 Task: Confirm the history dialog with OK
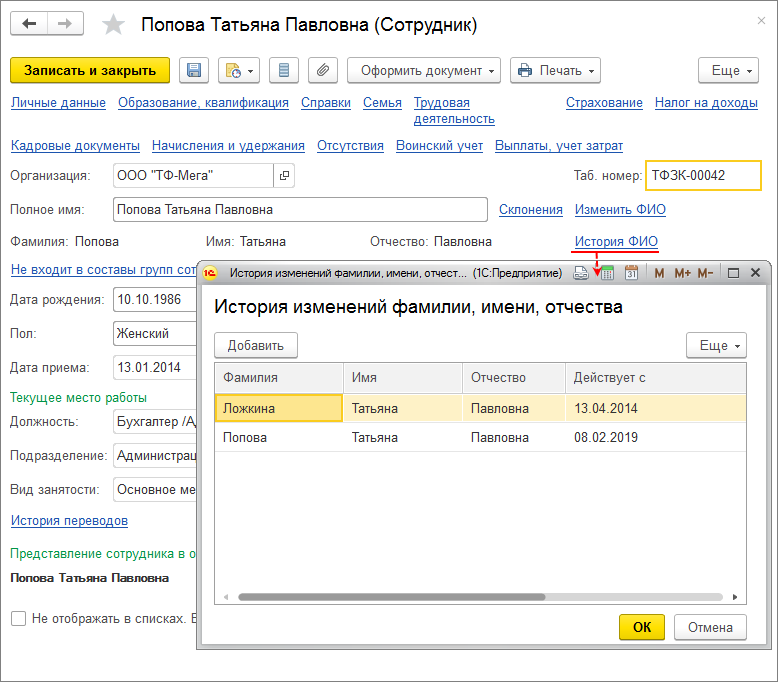(642, 627)
